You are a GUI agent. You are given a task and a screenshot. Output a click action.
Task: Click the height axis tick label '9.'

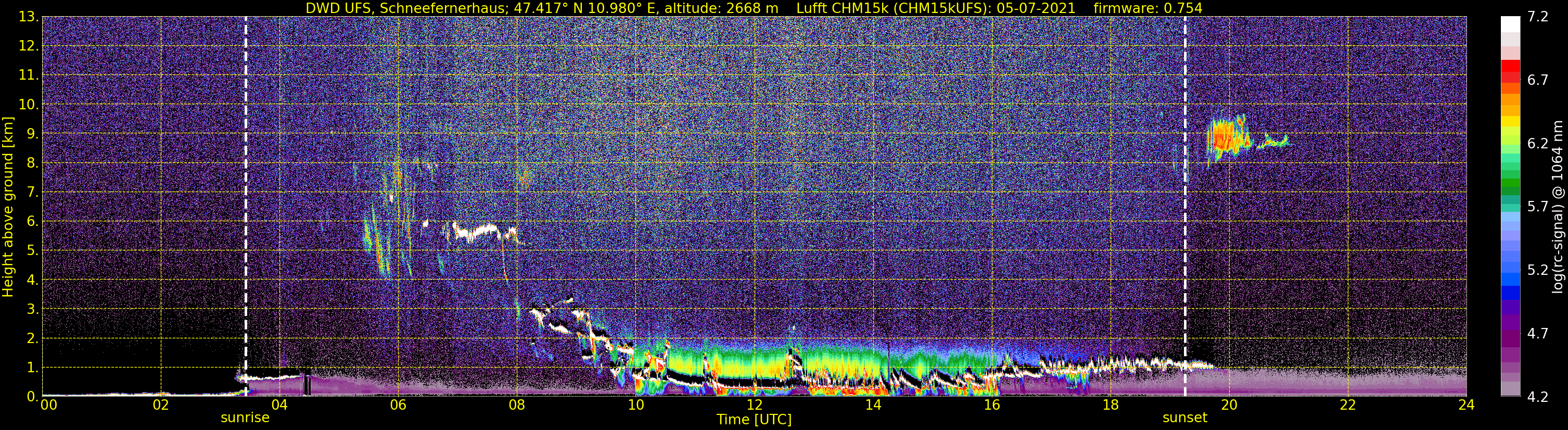click(32, 134)
